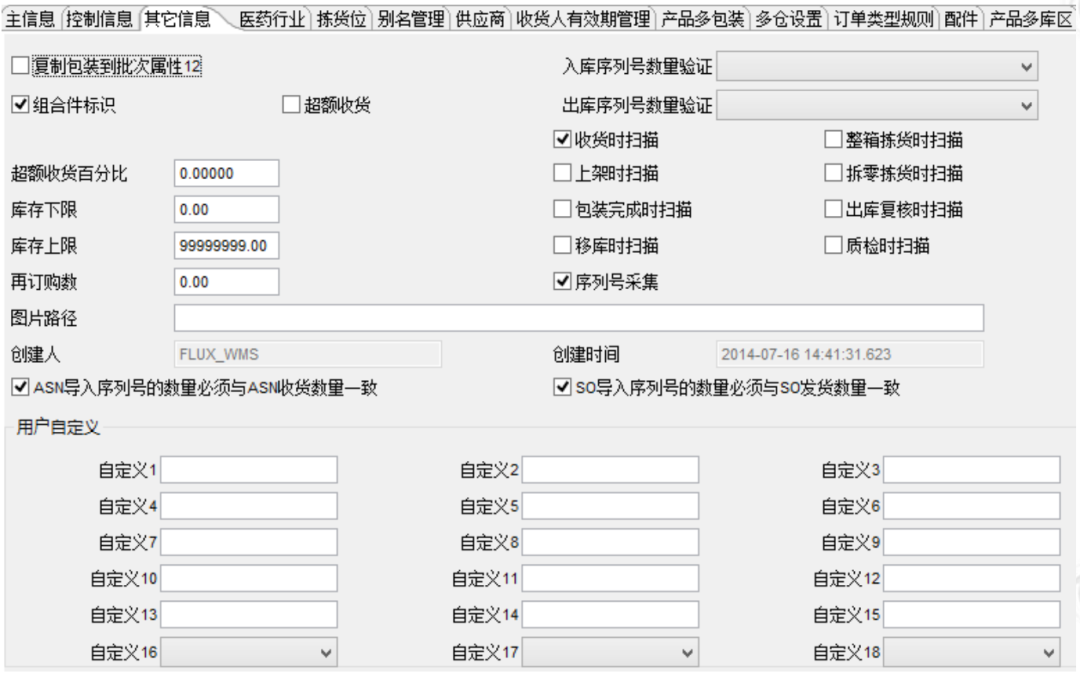Viewport: 1080px width, 677px height.
Task: Uncheck the 组合件标识 checkbox
Action: click(x=19, y=105)
